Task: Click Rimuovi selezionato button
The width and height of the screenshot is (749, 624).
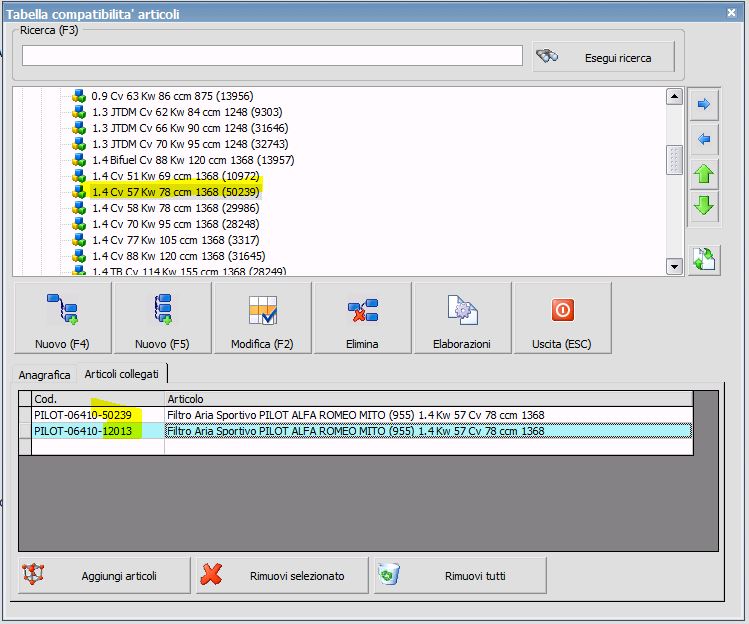Action: [282, 575]
